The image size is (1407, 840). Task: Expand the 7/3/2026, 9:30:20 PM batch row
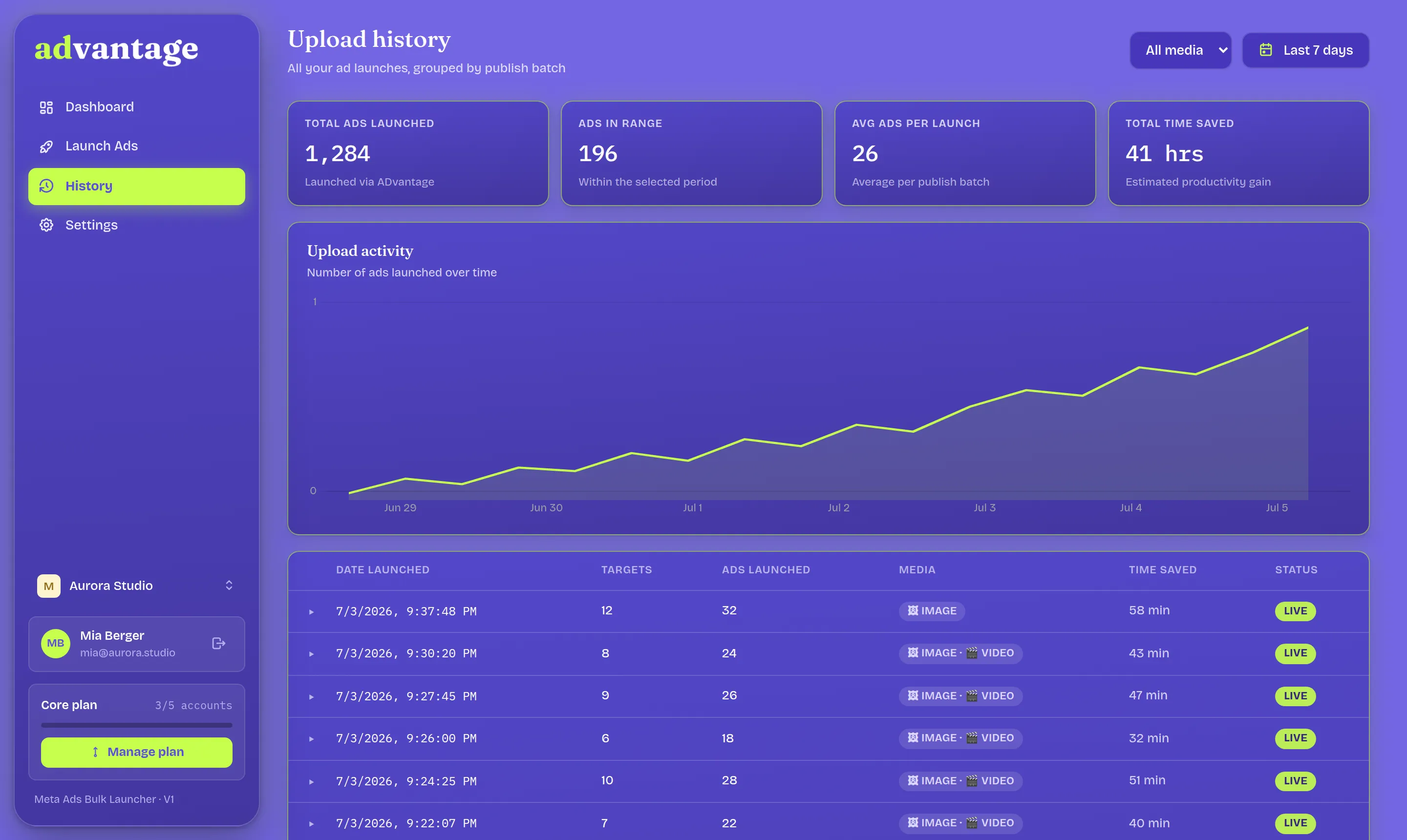[x=311, y=654]
